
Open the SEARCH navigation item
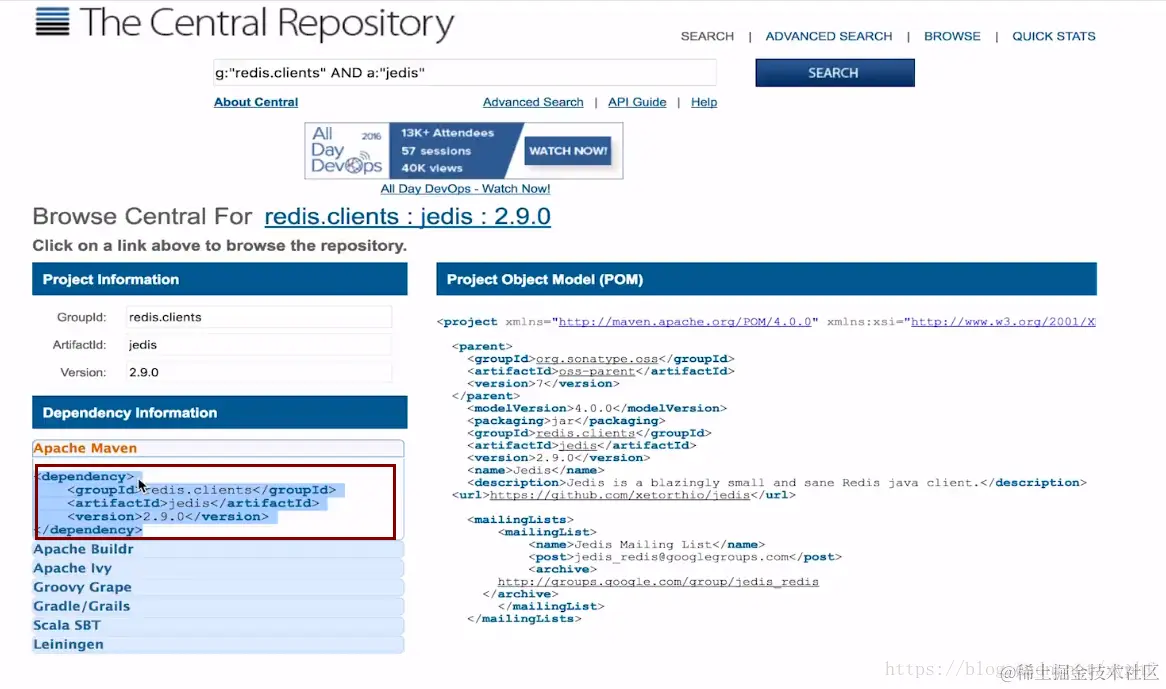tap(706, 36)
